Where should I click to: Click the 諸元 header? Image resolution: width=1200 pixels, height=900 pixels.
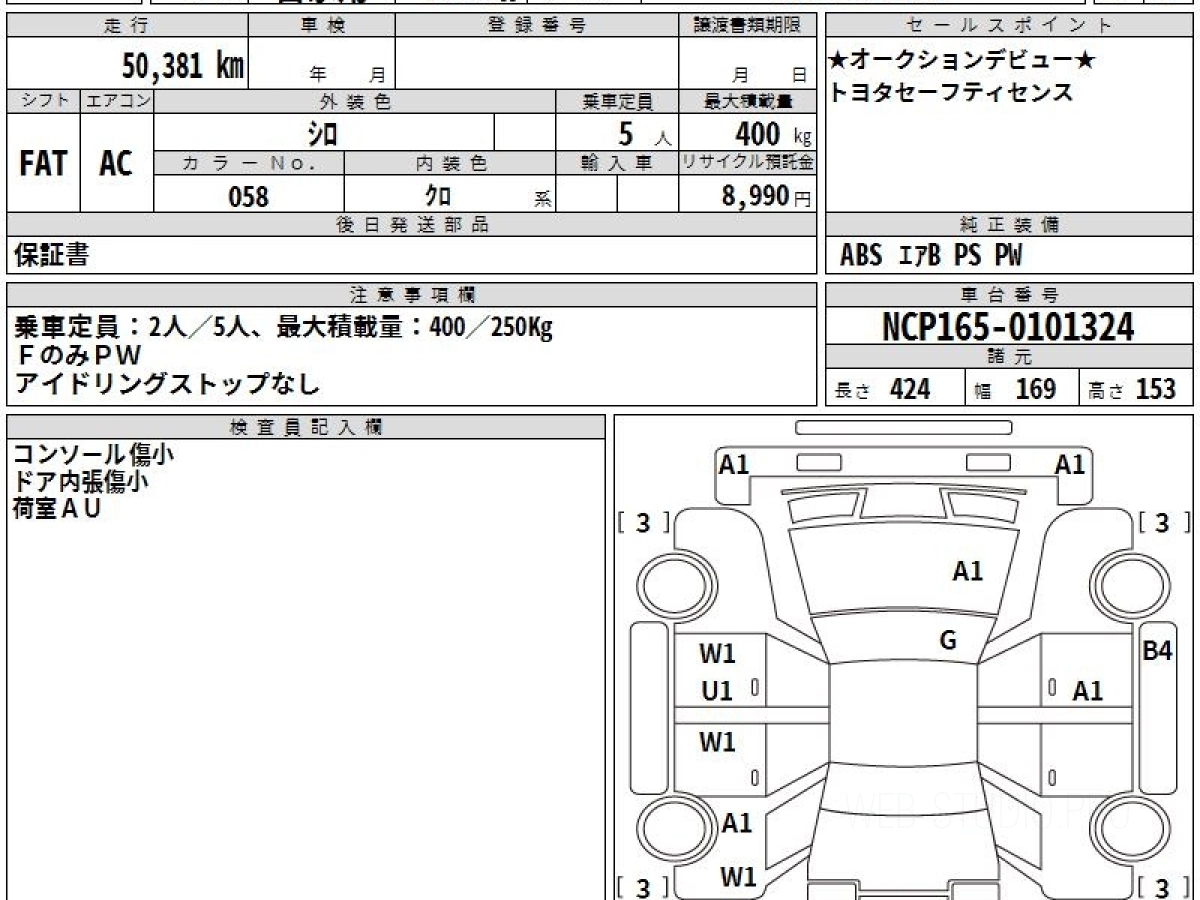(x=1009, y=357)
